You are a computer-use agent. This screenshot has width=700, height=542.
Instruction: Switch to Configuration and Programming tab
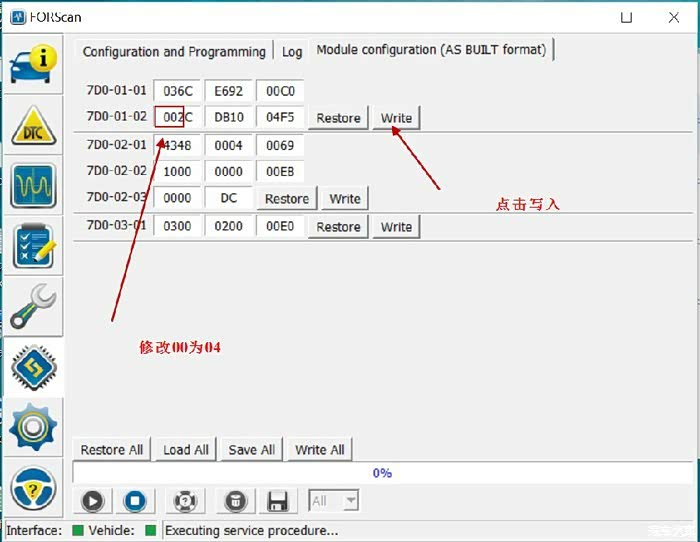point(174,52)
